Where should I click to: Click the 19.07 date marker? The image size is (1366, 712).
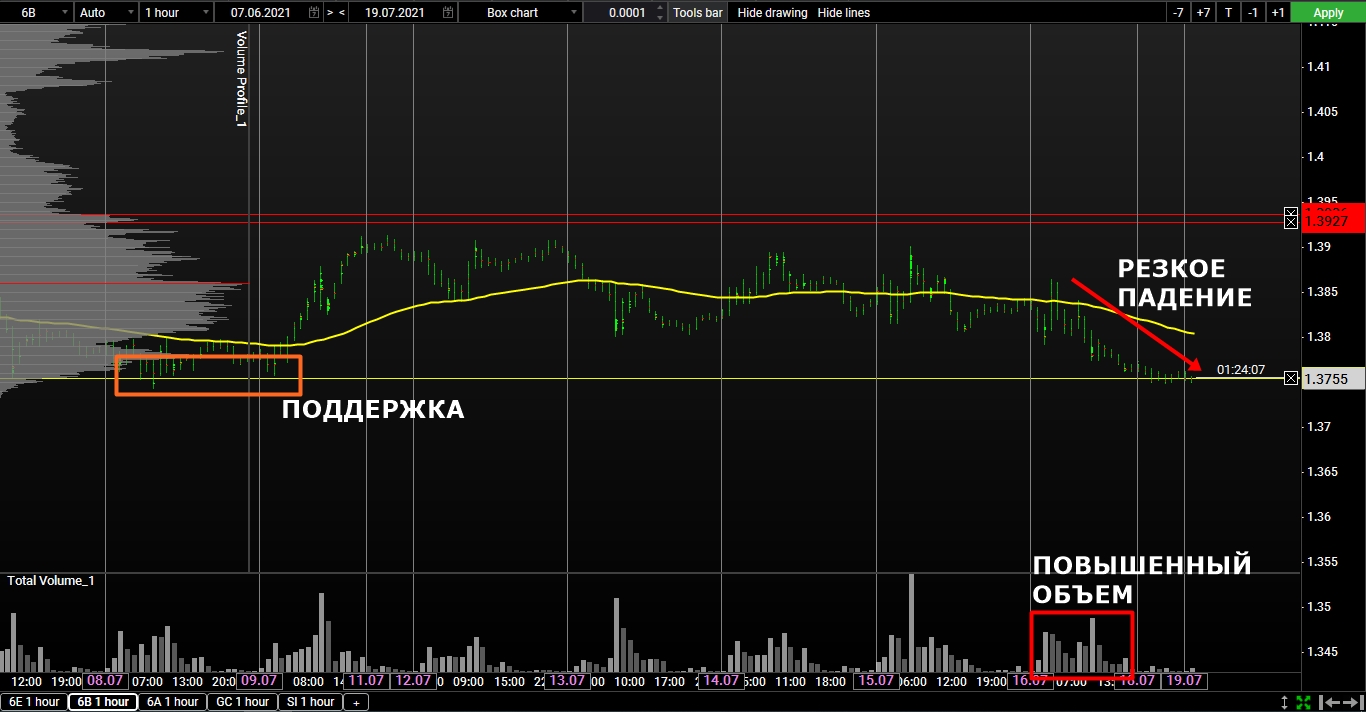[x=1183, y=680]
